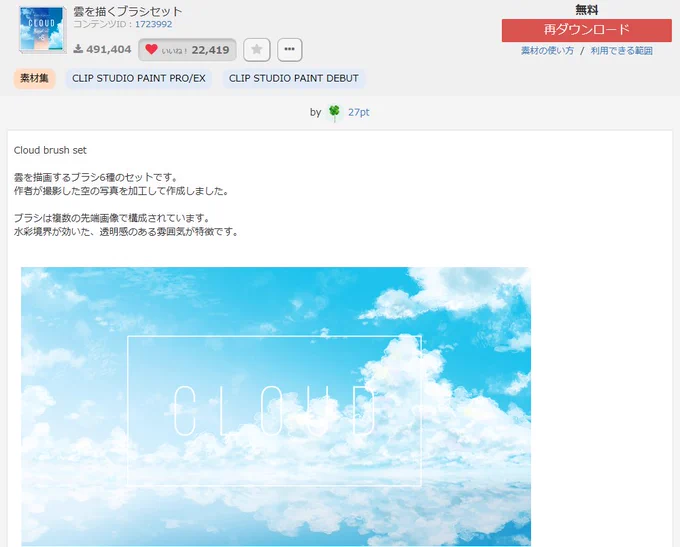This screenshot has width=680, height=547.
Task: Click the 'Cloud brush set' description text
Action: click(x=50, y=150)
